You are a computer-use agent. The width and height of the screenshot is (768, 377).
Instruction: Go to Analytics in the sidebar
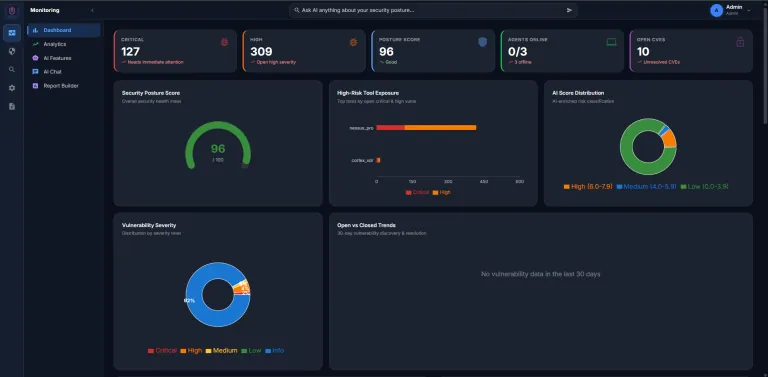coord(54,44)
